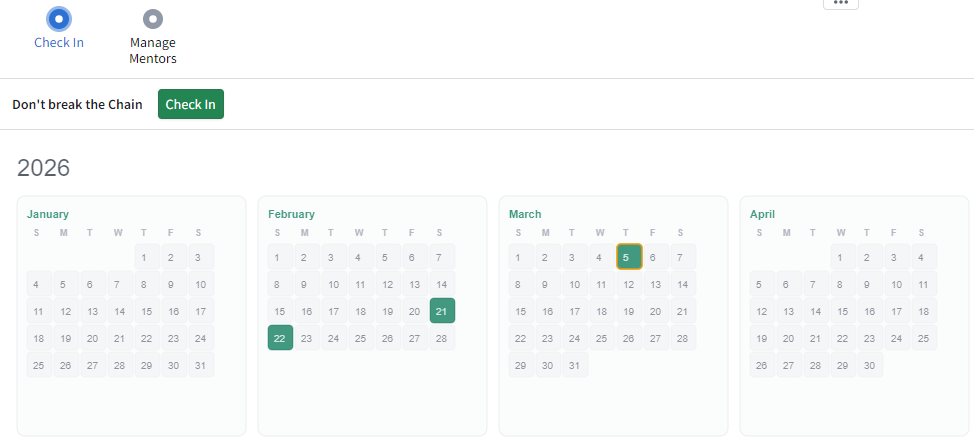This screenshot has width=974, height=440.
Task: Open the Check In tab label
Action: click(x=59, y=43)
